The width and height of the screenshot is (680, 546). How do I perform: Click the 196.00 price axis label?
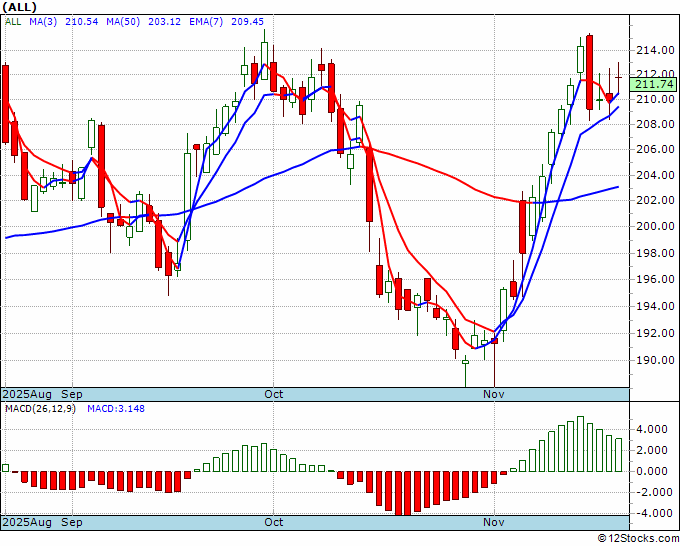pos(655,280)
